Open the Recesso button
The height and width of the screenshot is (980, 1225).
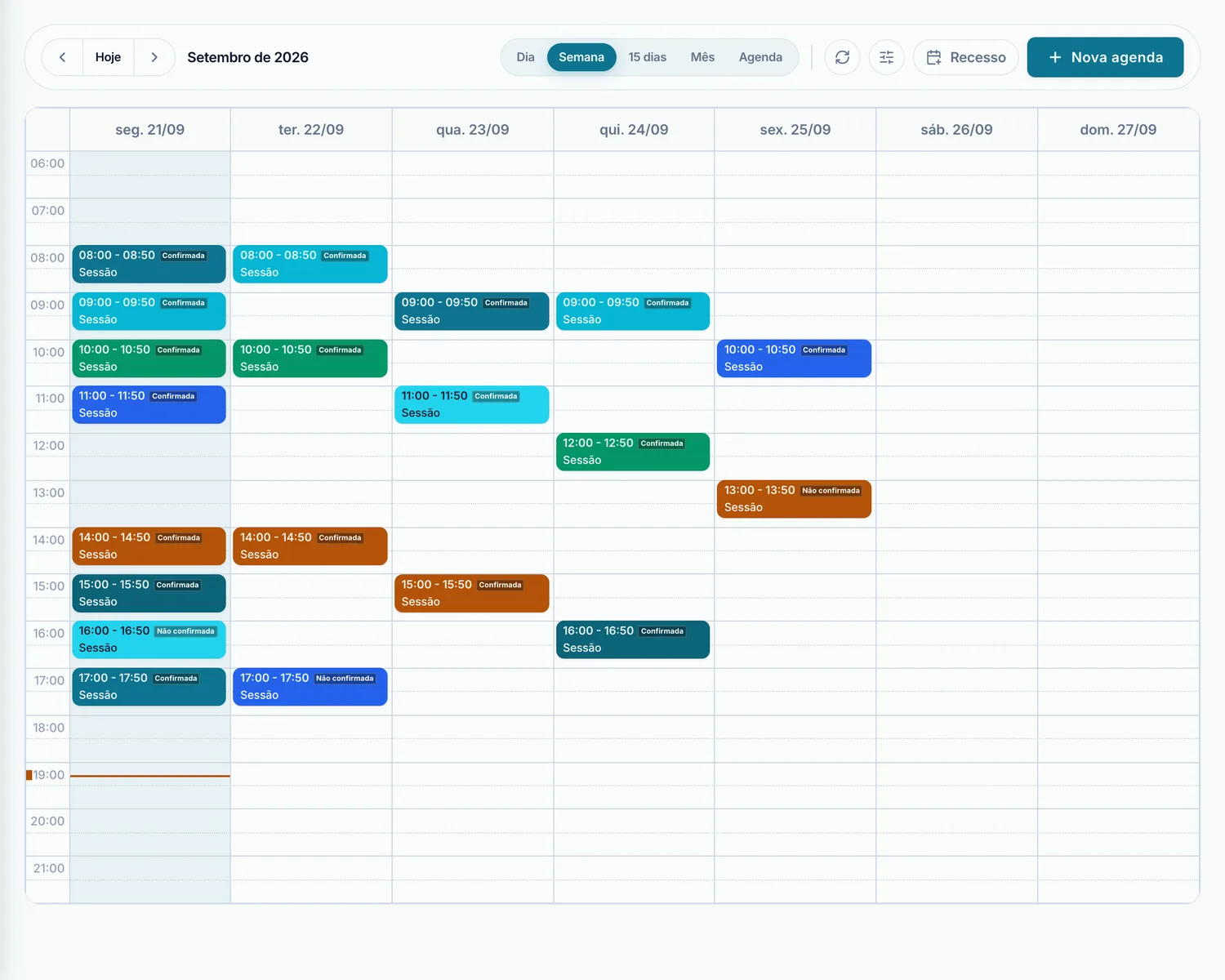click(965, 57)
